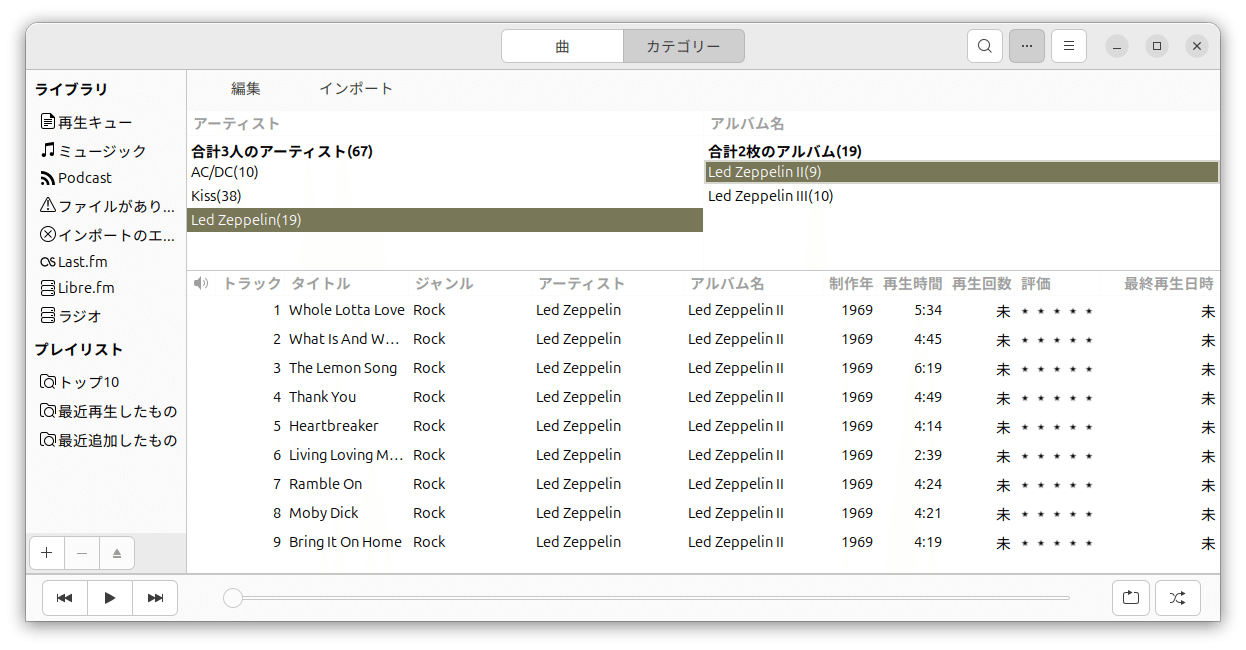The height and width of the screenshot is (650, 1246).
Task: Select the track Ramble On
Action: coord(703,484)
